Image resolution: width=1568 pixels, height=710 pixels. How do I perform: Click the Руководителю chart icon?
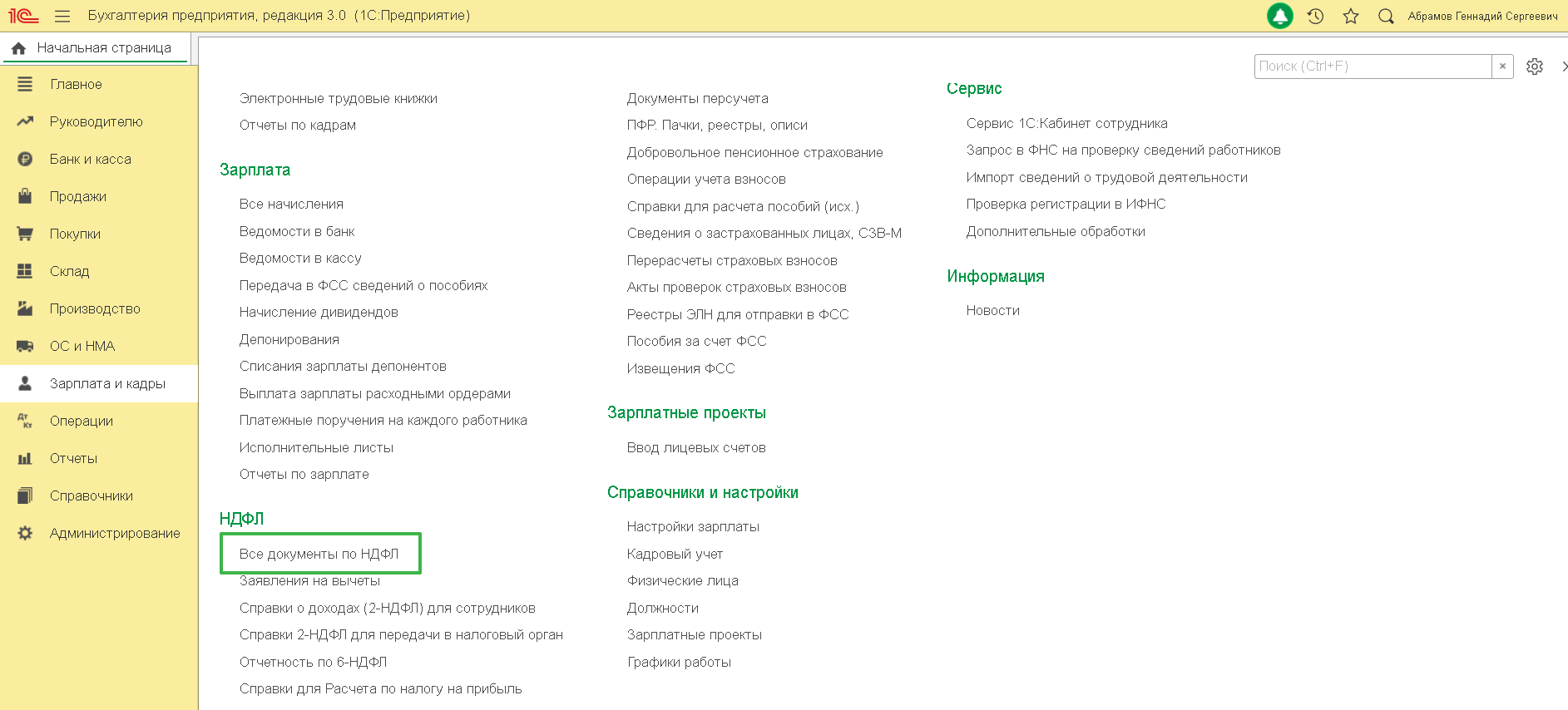[25, 121]
